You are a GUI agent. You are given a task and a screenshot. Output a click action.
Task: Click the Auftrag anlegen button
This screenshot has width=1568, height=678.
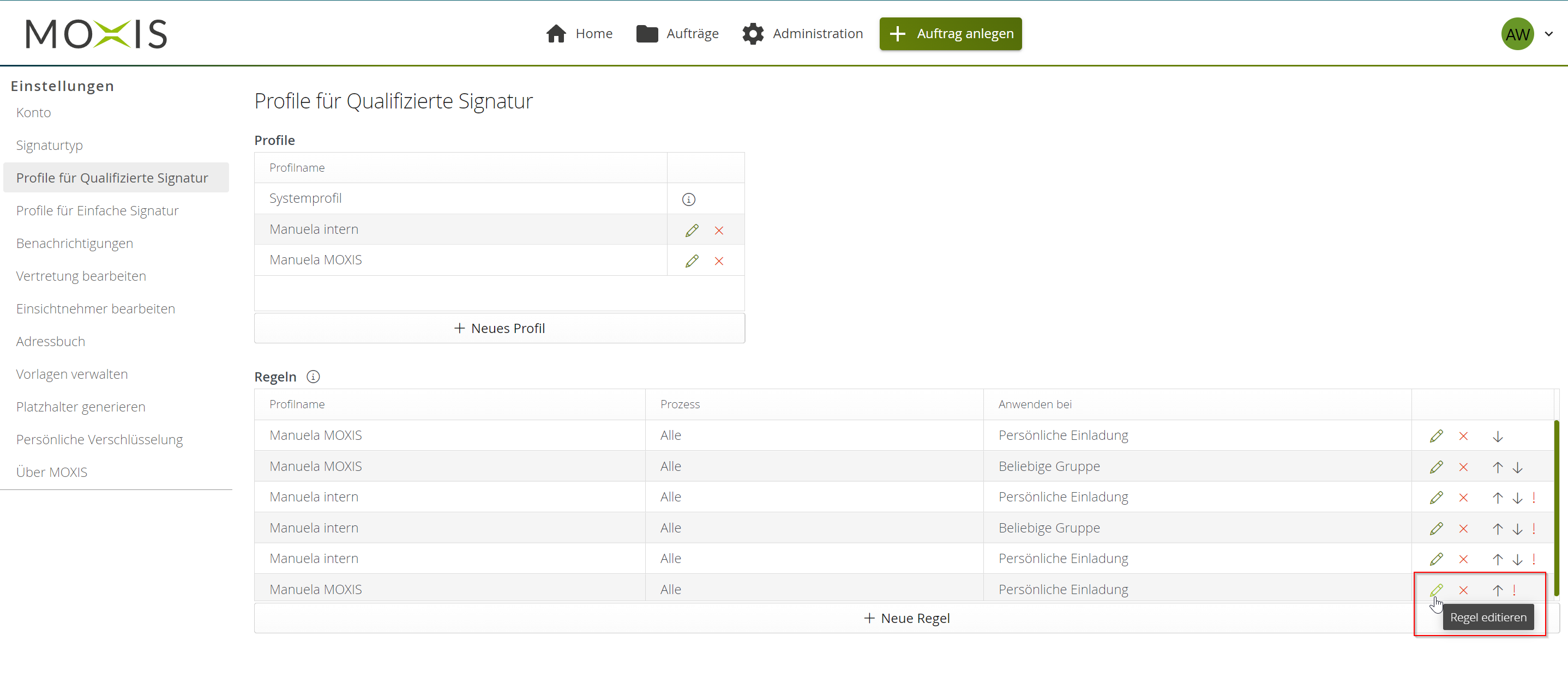click(x=950, y=34)
